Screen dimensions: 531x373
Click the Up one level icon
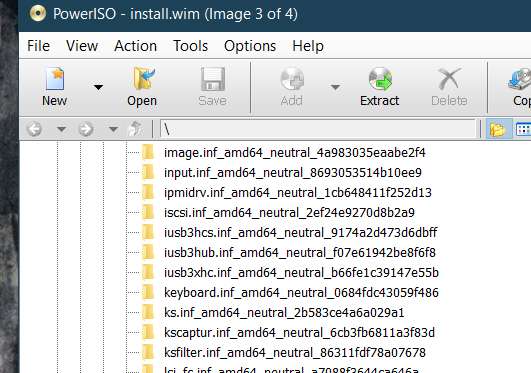pyautogui.click(x=136, y=129)
